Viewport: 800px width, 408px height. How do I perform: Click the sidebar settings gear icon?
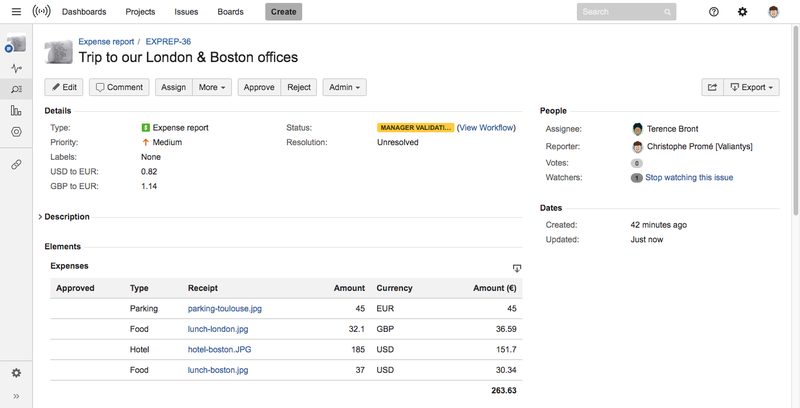coord(16,373)
